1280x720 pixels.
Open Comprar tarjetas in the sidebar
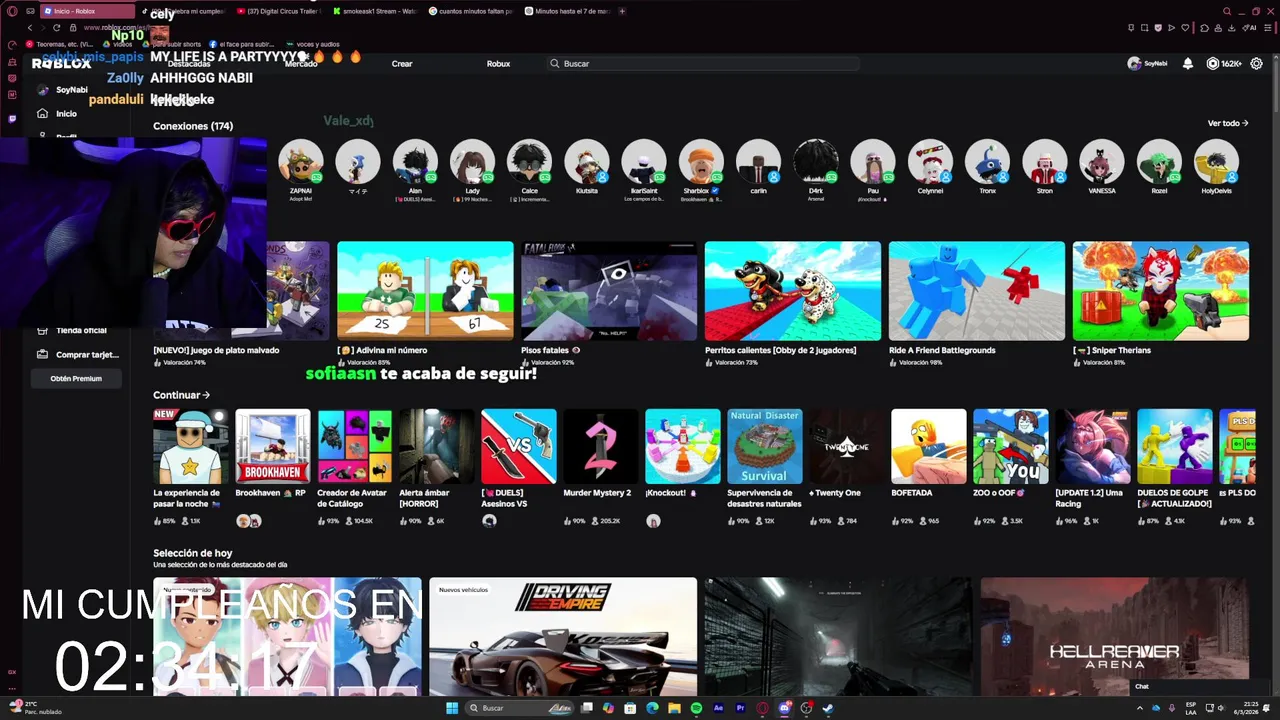coord(78,354)
